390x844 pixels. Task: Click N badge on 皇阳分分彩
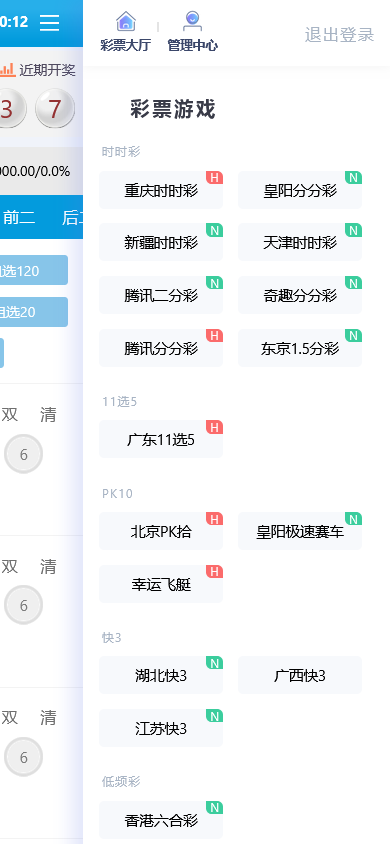coord(353,178)
